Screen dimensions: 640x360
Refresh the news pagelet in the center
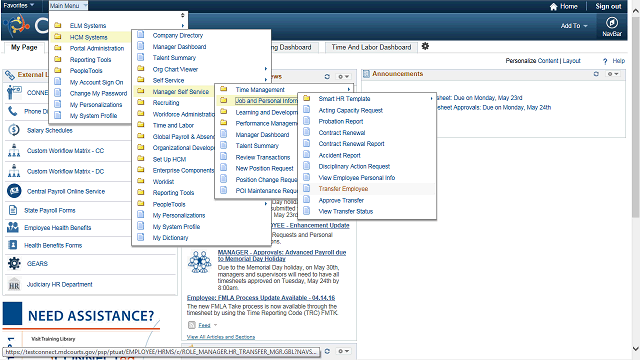327,77
